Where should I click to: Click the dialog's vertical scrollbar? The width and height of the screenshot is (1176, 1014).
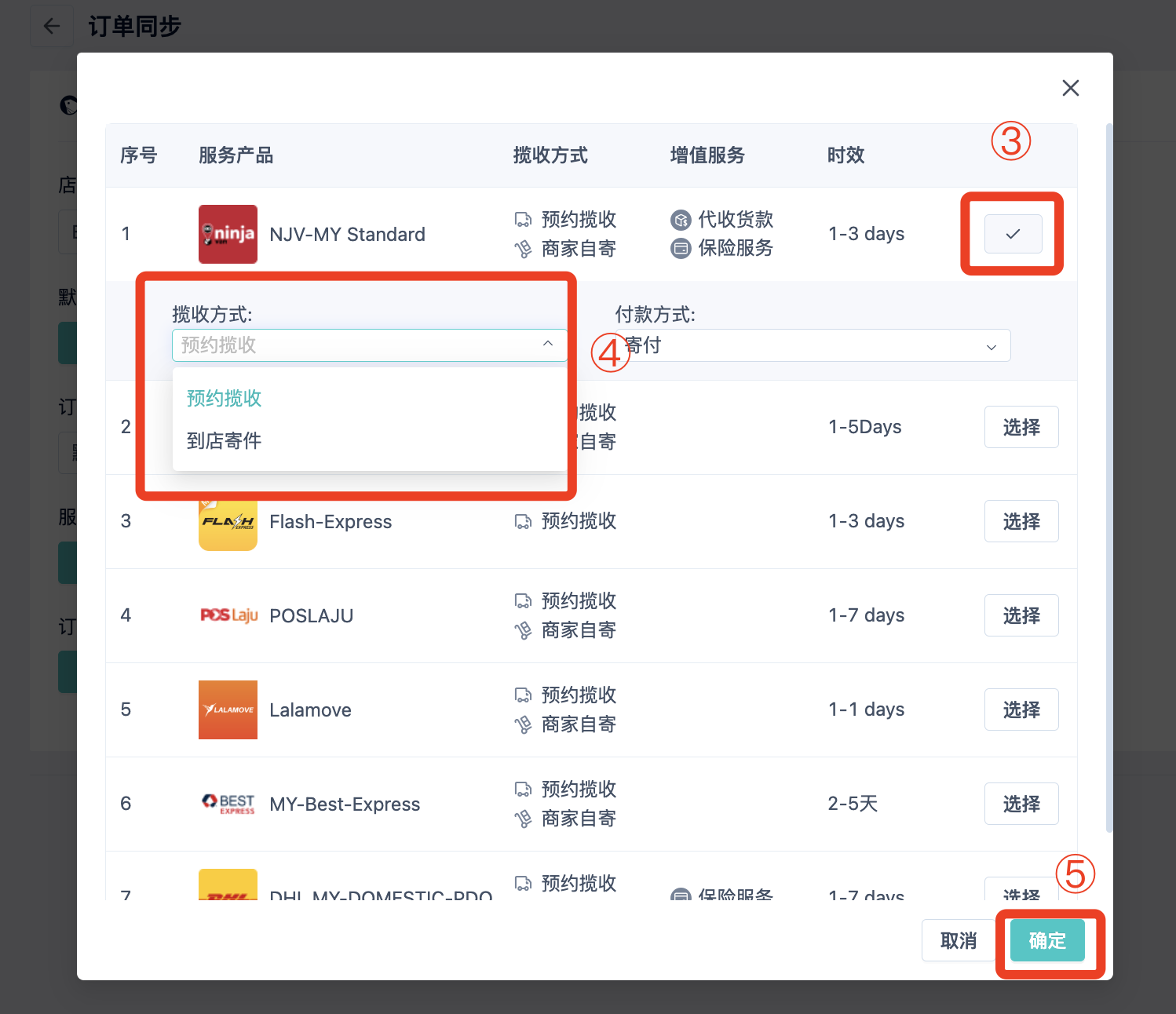(1109, 477)
